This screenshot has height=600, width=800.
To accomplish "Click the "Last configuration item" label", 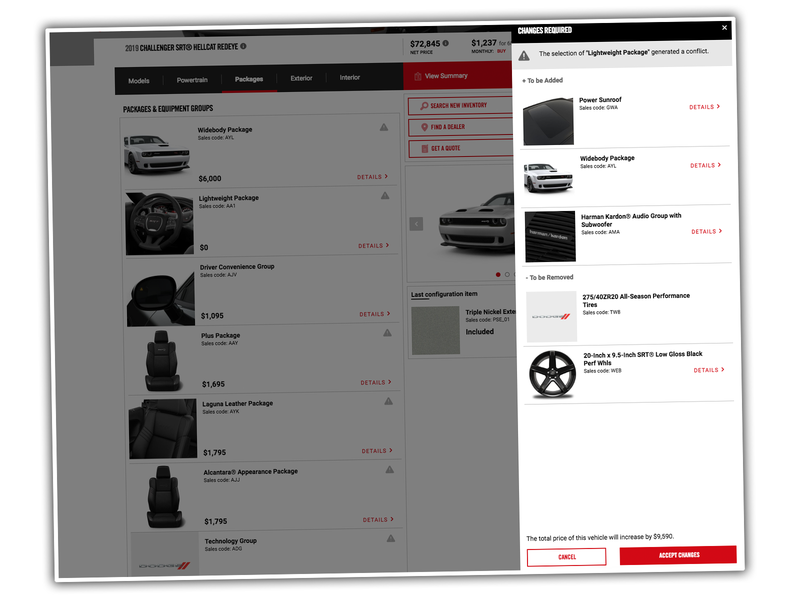I will 444,294.
